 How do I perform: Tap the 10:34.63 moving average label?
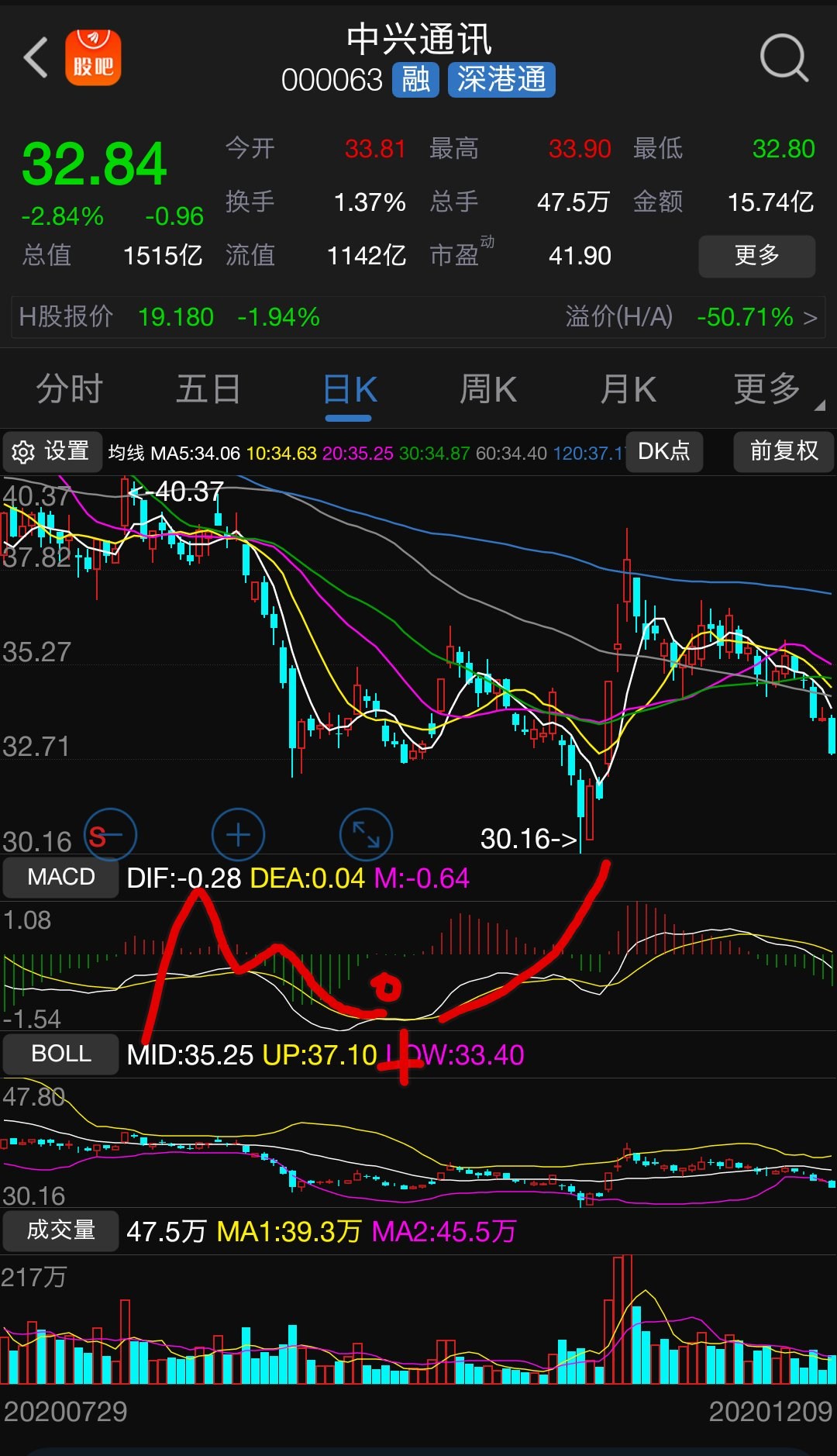pos(281,454)
